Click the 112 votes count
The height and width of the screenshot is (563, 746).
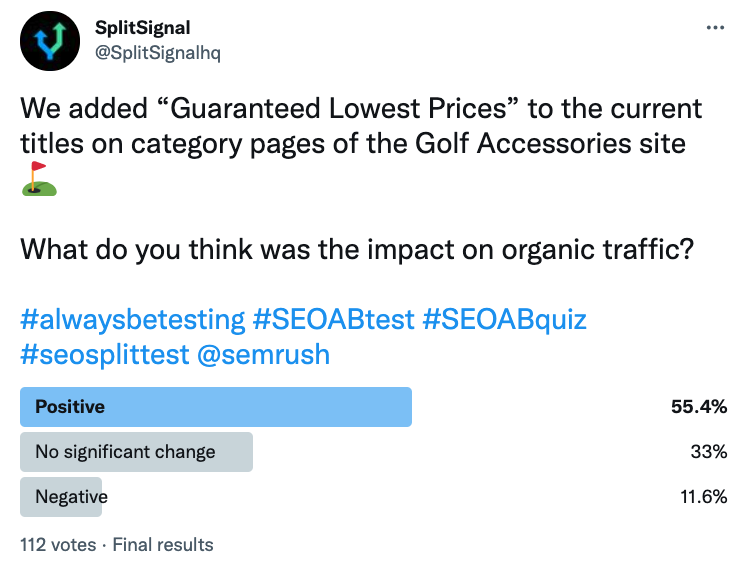[58, 545]
